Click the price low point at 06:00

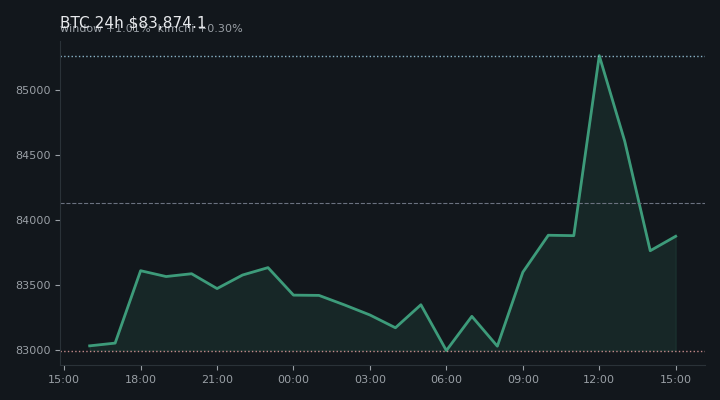446,350
